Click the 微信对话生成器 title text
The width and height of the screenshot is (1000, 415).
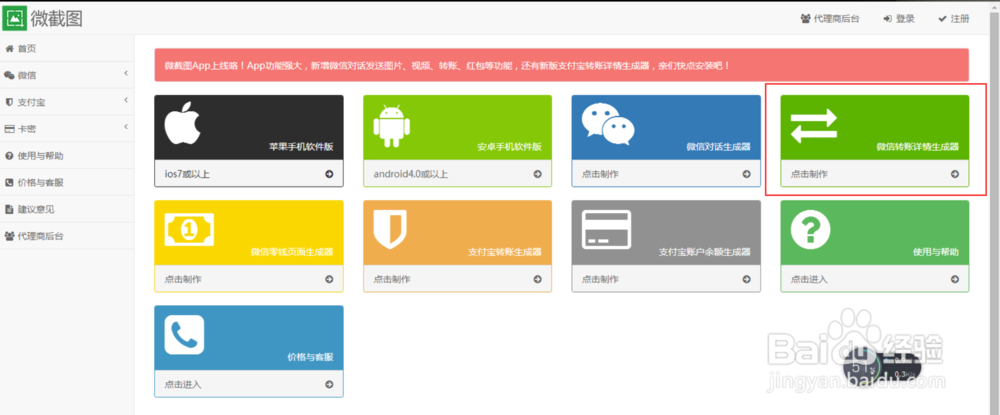[718, 147]
